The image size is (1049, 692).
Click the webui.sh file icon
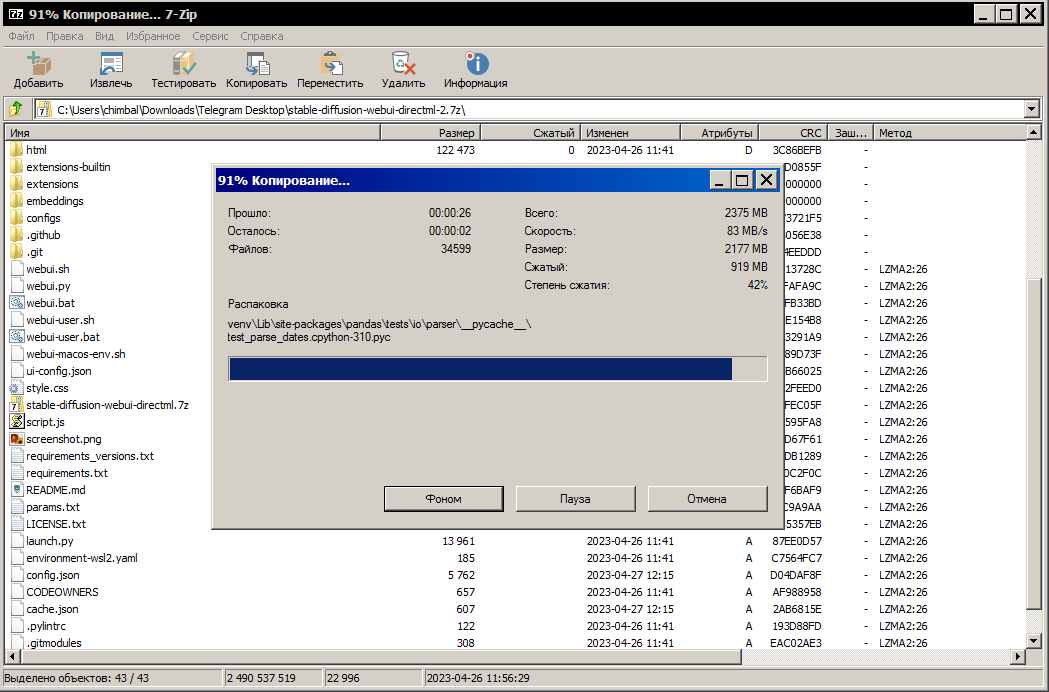coord(17,269)
